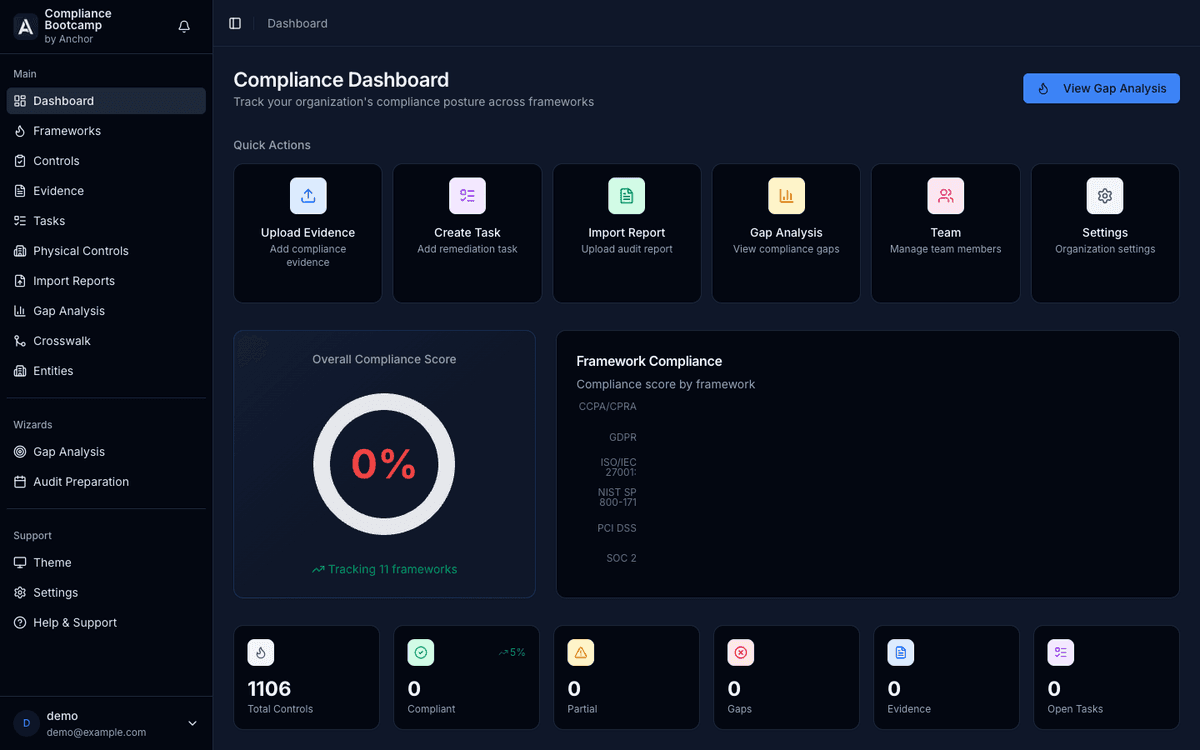Click the CCPA/CPRA framework label
Image resolution: width=1200 pixels, height=750 pixels.
(x=607, y=407)
